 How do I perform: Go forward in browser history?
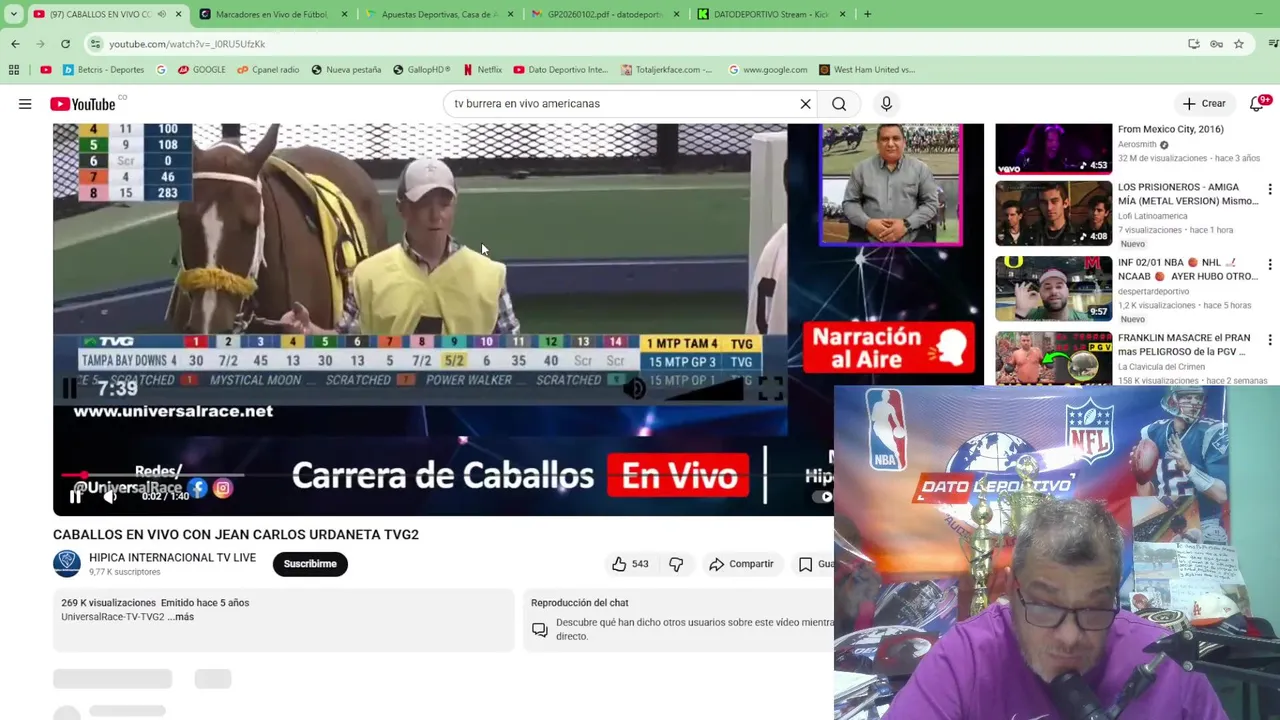(x=40, y=44)
